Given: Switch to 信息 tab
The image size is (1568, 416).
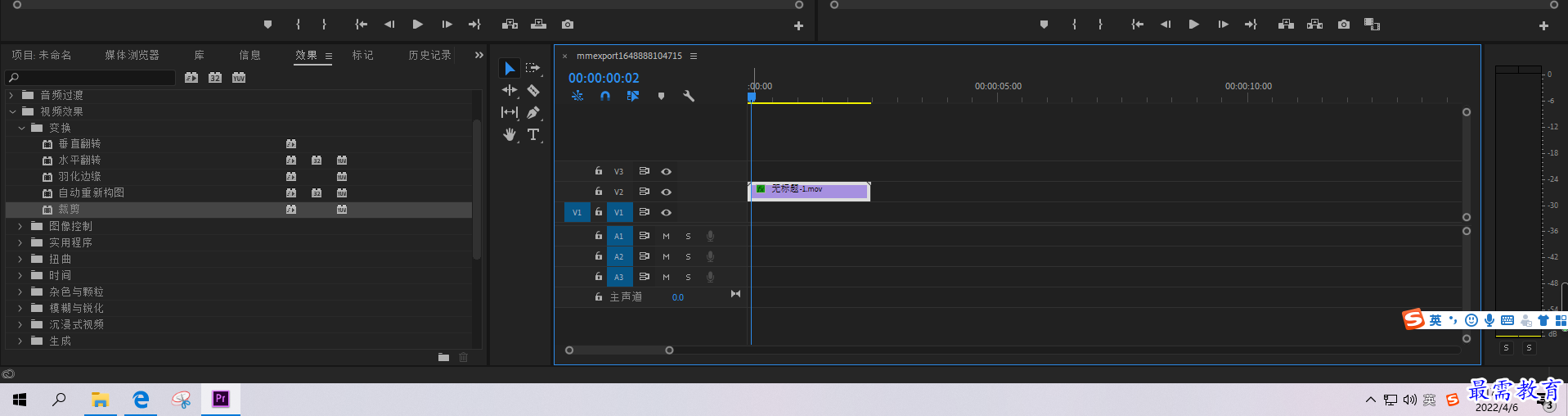Looking at the screenshot, I should point(249,55).
